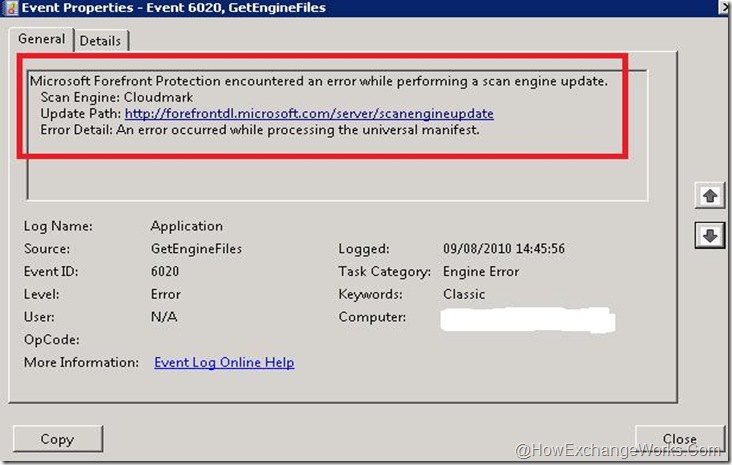Click the Task Category value 'Engine Error'

pyautogui.click(x=481, y=271)
